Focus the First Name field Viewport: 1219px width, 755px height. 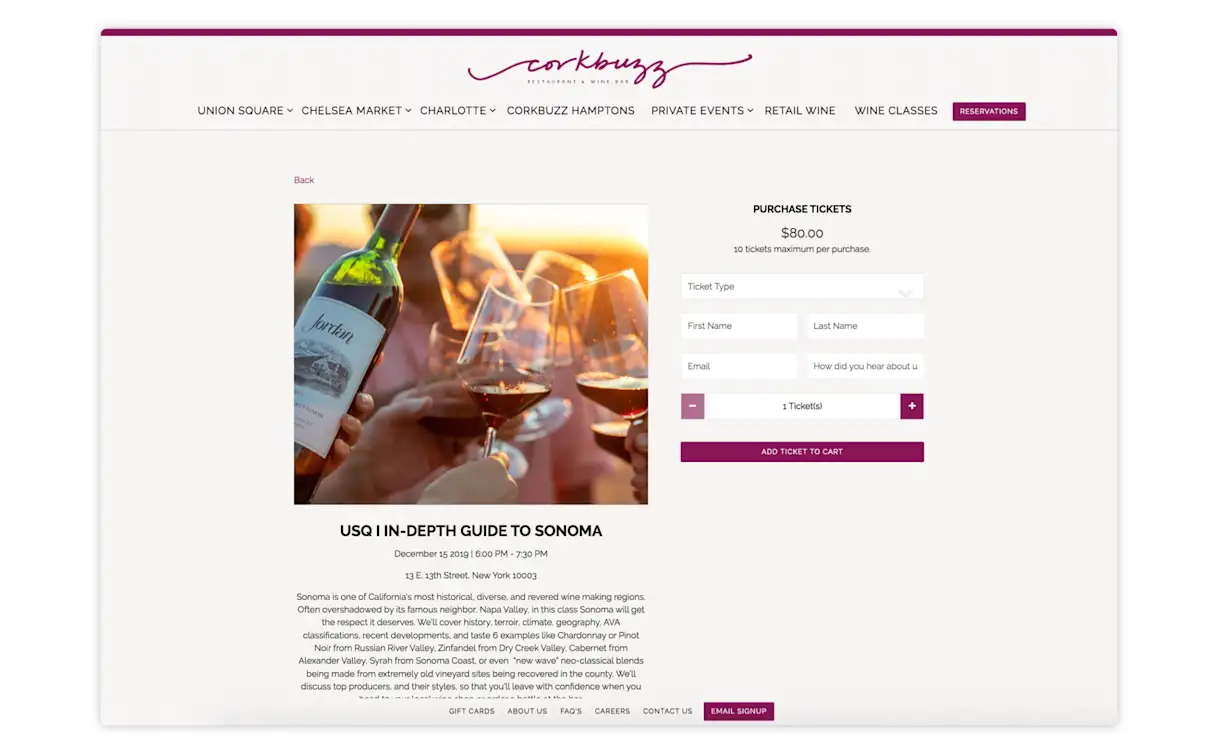click(739, 326)
